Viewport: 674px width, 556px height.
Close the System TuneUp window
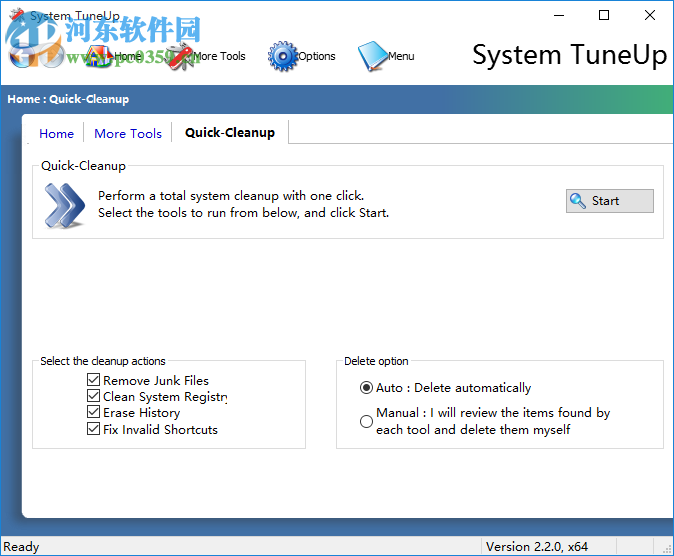[650, 15]
